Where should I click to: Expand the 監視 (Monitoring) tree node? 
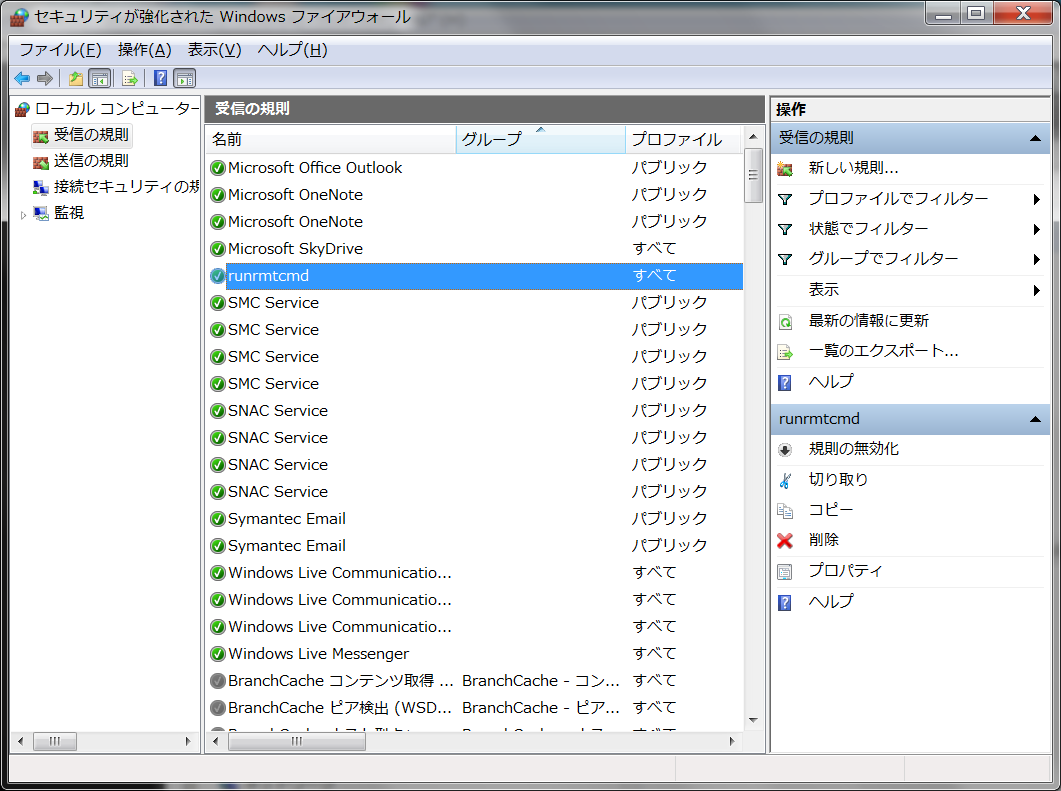click(24, 213)
